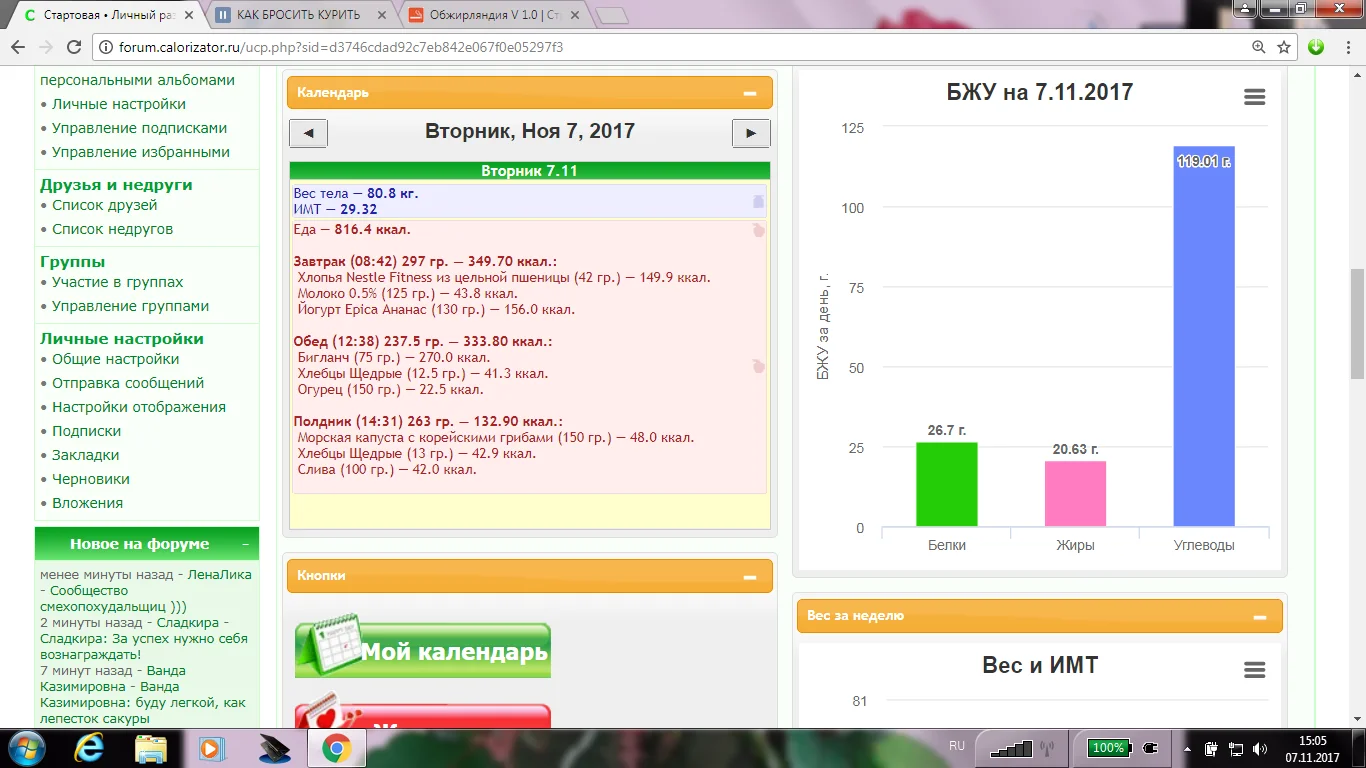
Task: Click the battery 100% indicator
Action: [x=1107, y=747]
